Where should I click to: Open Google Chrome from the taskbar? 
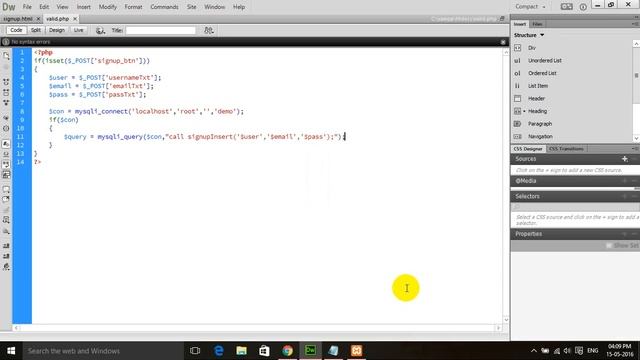287,351
